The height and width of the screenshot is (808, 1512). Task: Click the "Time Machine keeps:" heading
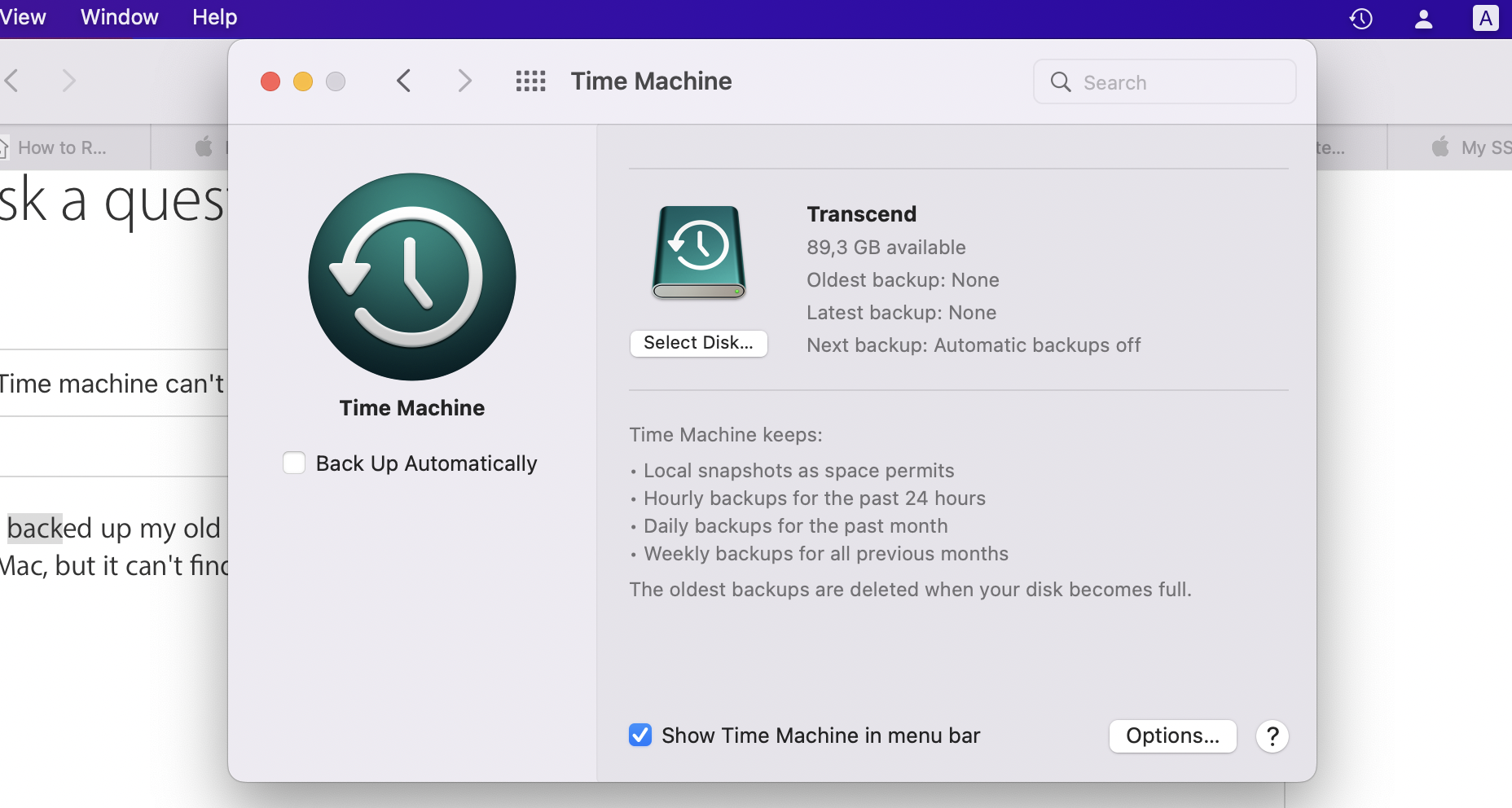pos(726,435)
